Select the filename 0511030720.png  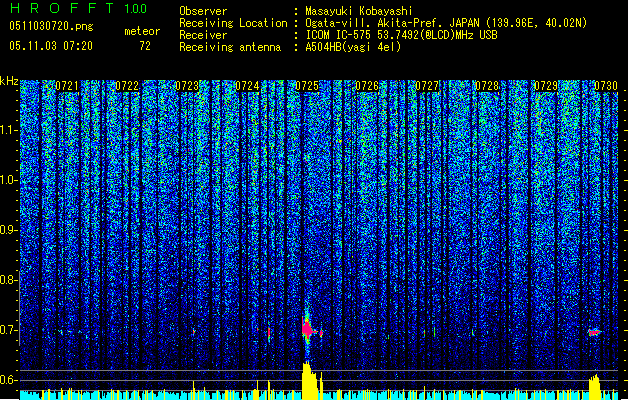point(51,26)
